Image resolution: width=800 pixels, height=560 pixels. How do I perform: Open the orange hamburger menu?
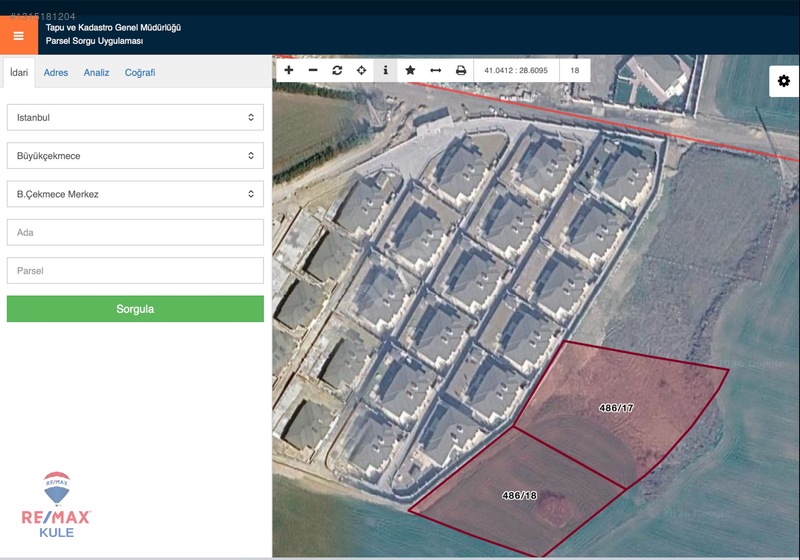(19, 36)
